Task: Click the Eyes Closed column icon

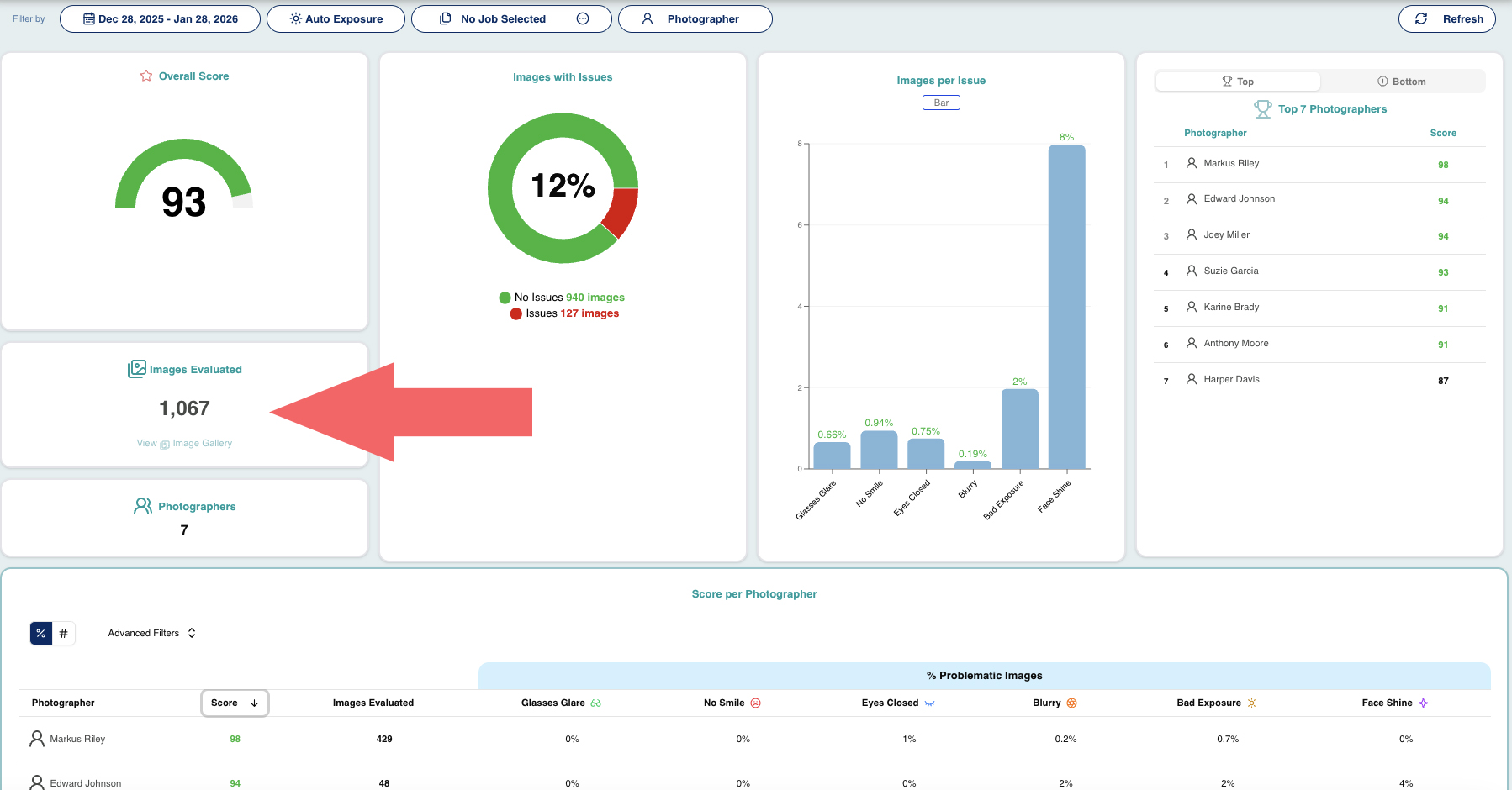Action: (929, 703)
